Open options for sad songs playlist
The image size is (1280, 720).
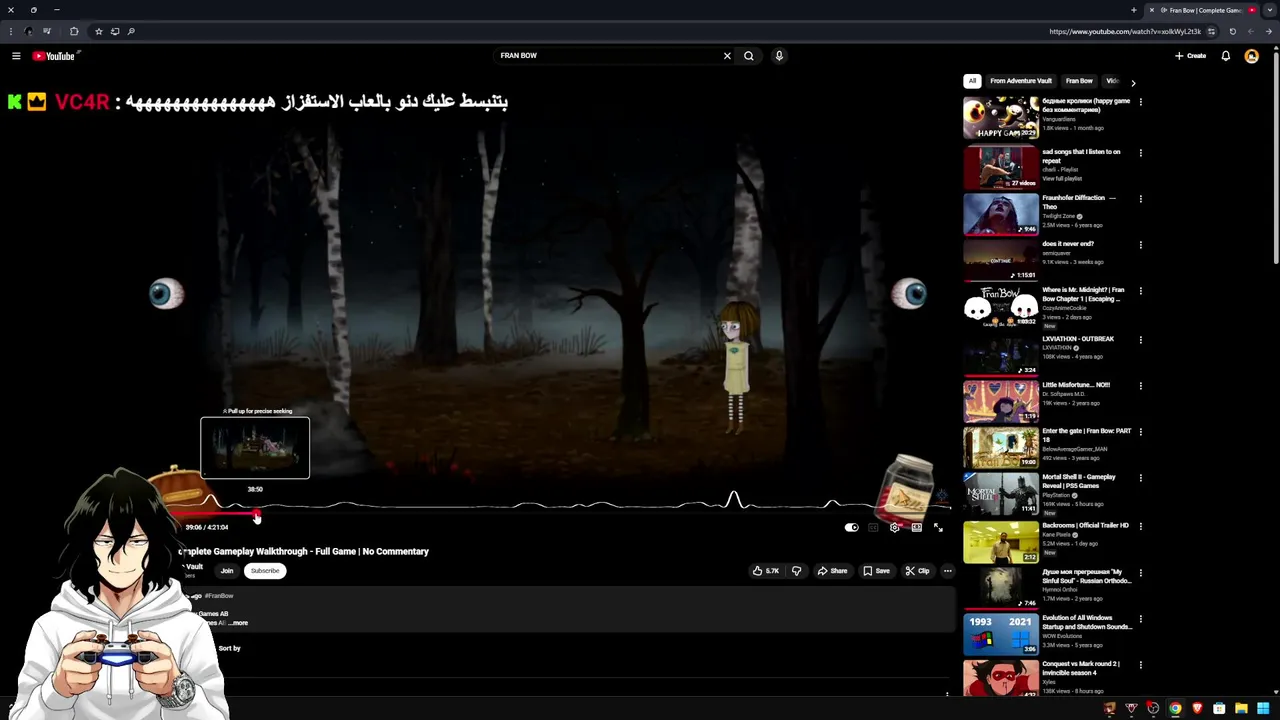click(x=1141, y=153)
